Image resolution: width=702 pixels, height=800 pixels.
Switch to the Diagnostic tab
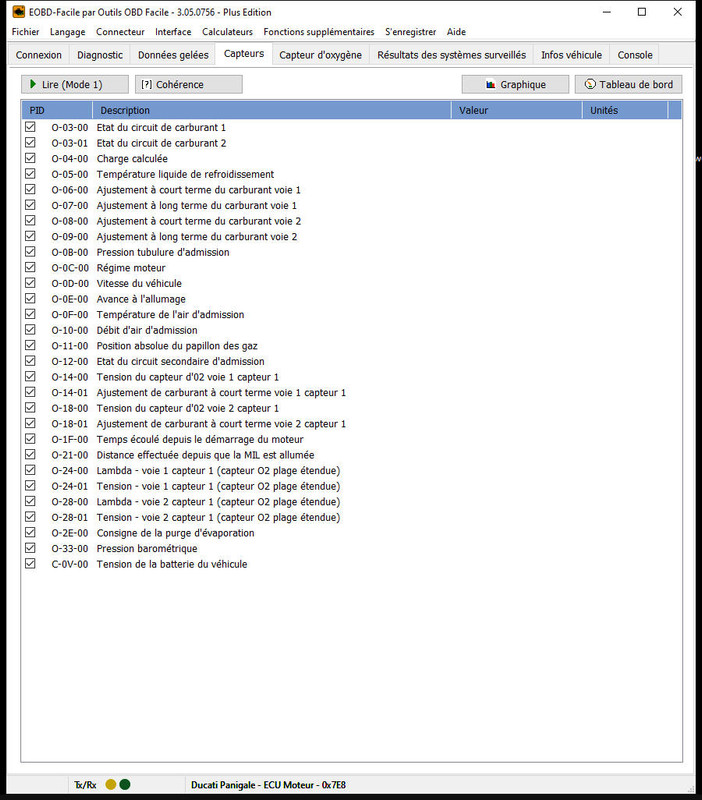click(x=100, y=55)
